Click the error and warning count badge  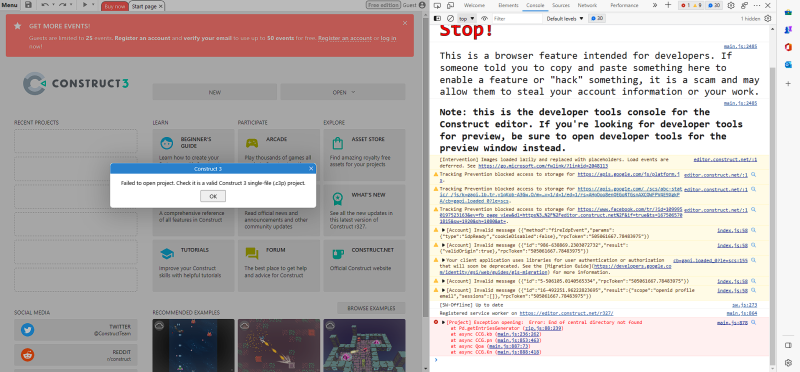(691, 5)
